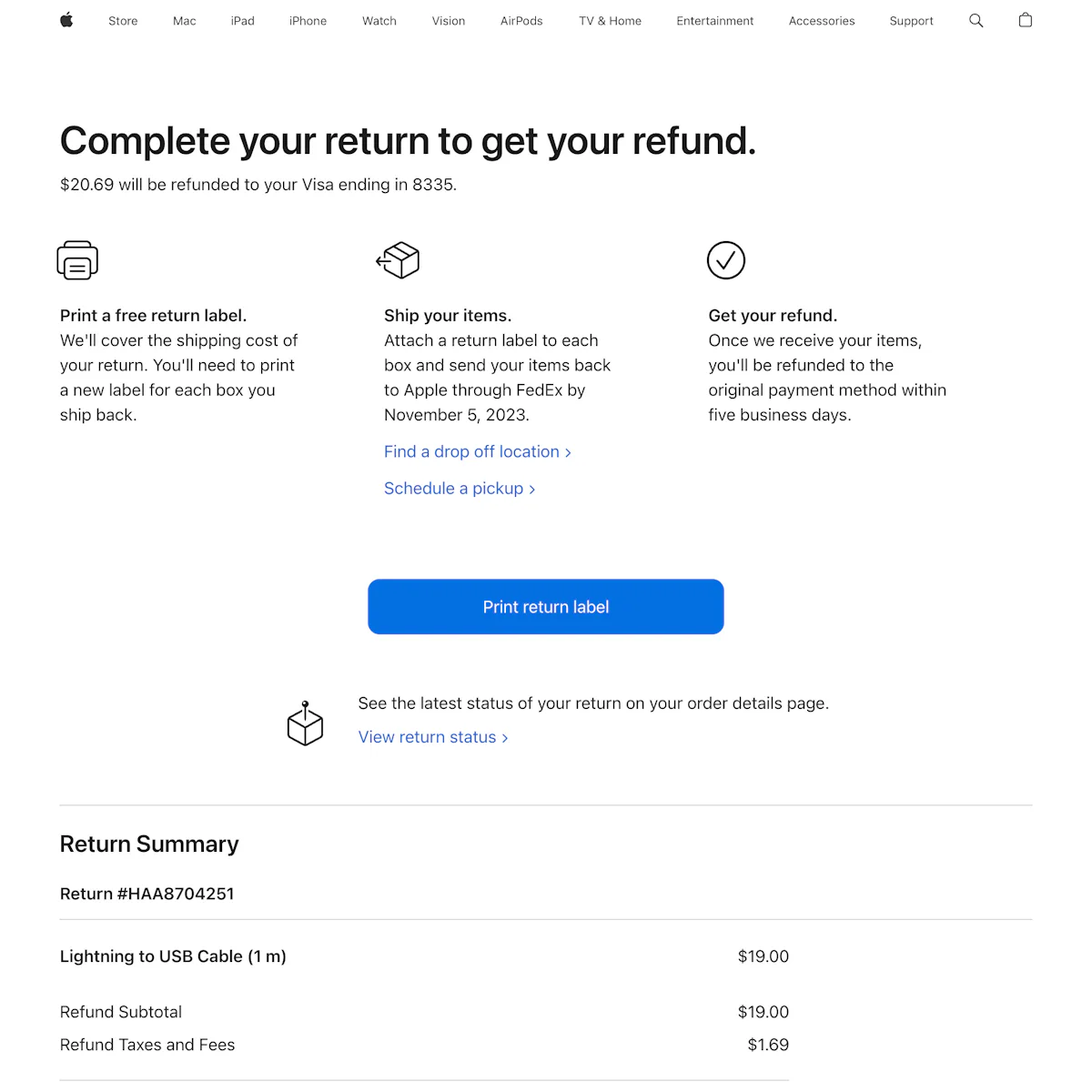1092x1092 pixels.
Task: Open the iPhone menu item
Action: 308,20
